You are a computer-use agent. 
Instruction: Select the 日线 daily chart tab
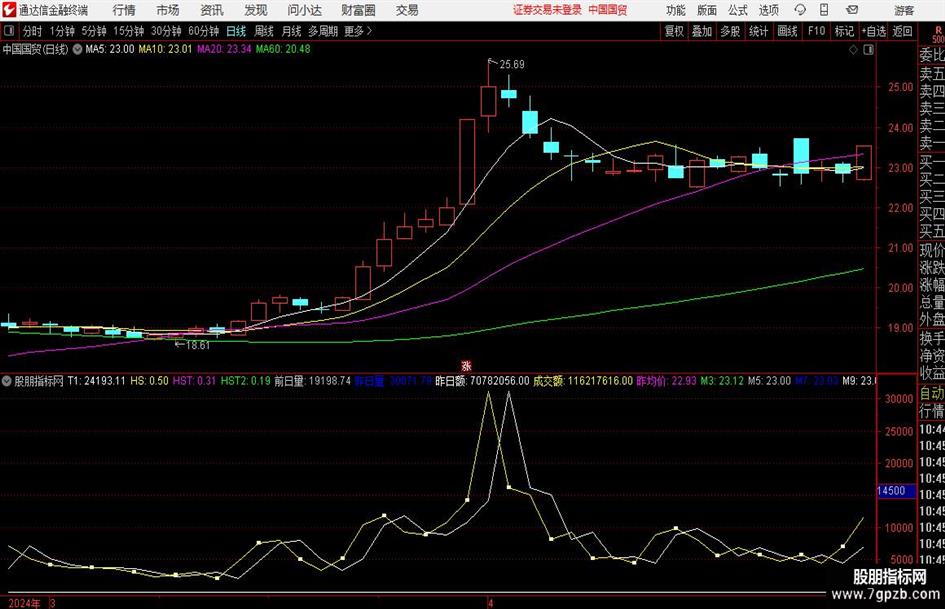point(236,31)
